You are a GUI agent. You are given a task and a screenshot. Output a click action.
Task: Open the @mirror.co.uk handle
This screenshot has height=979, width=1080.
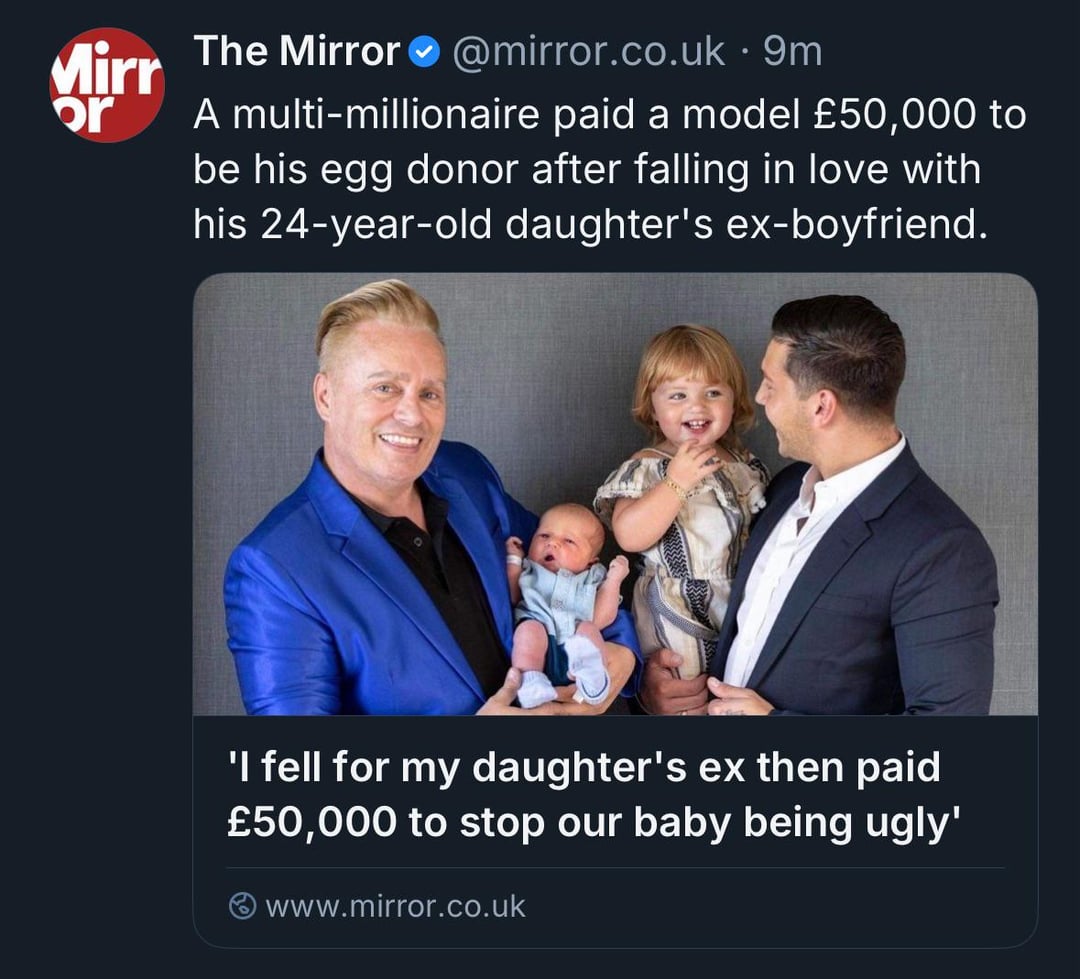[589, 52]
